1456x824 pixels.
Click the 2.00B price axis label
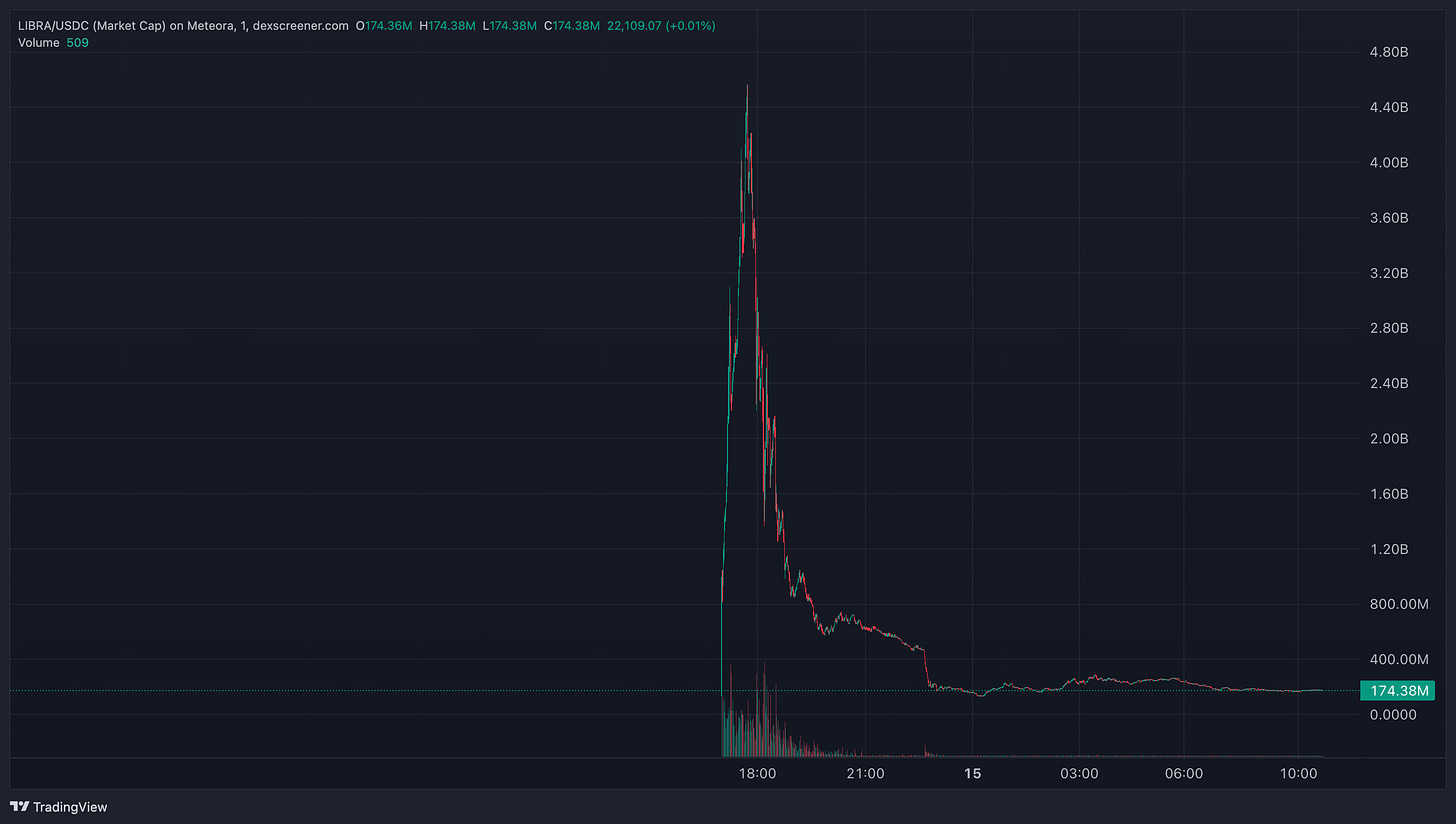coord(1390,438)
